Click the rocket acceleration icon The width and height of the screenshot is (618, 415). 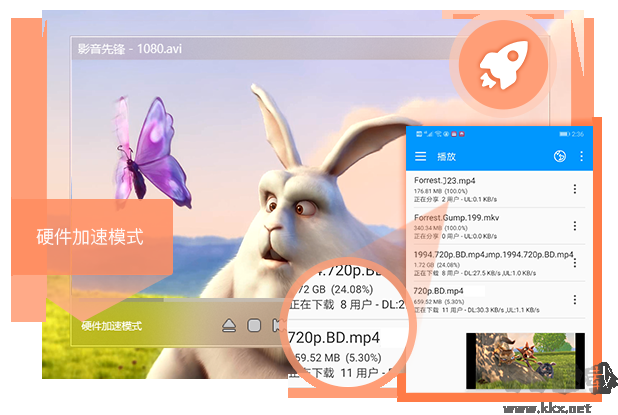point(503,65)
